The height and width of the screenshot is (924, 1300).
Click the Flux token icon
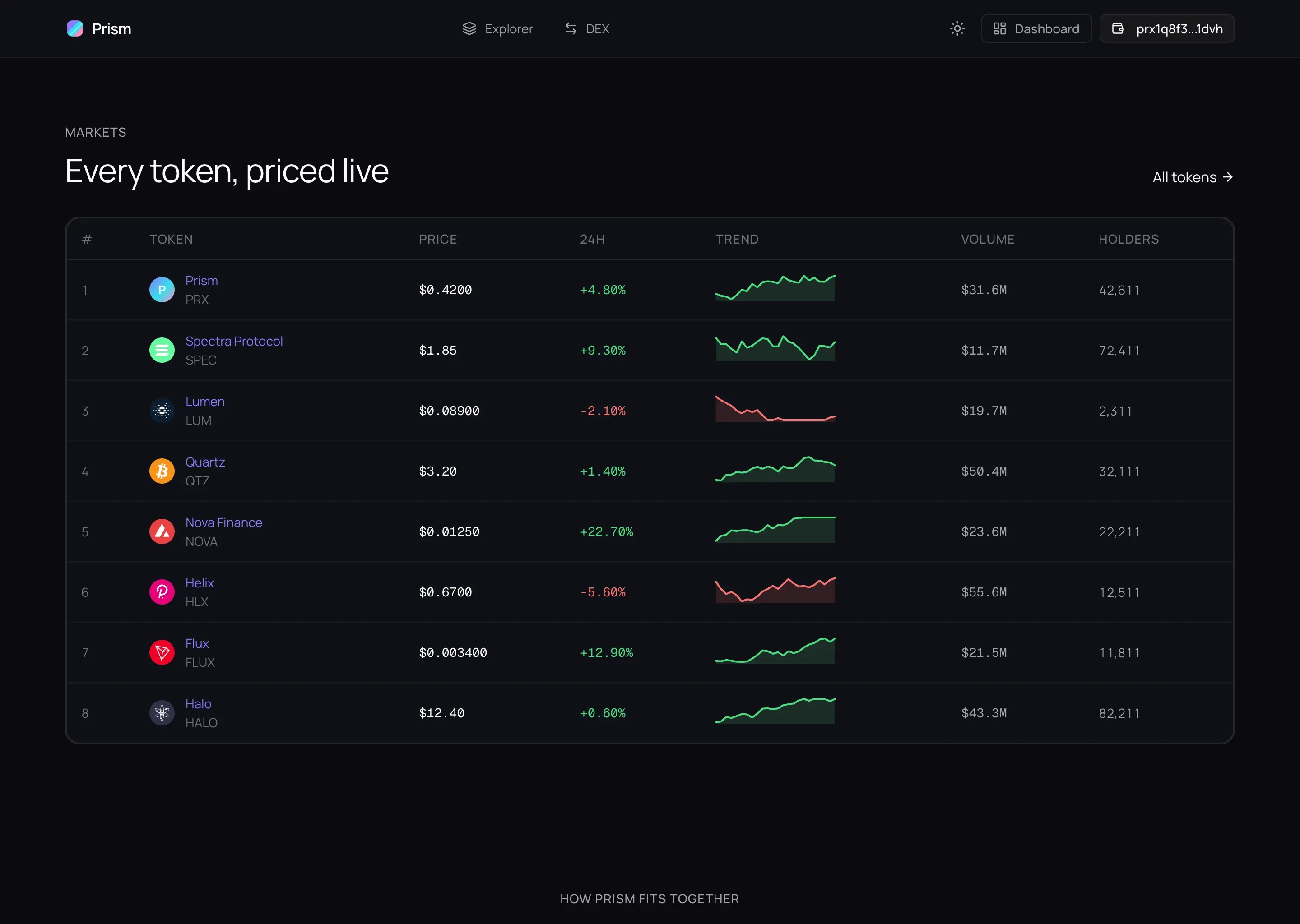[x=162, y=652]
